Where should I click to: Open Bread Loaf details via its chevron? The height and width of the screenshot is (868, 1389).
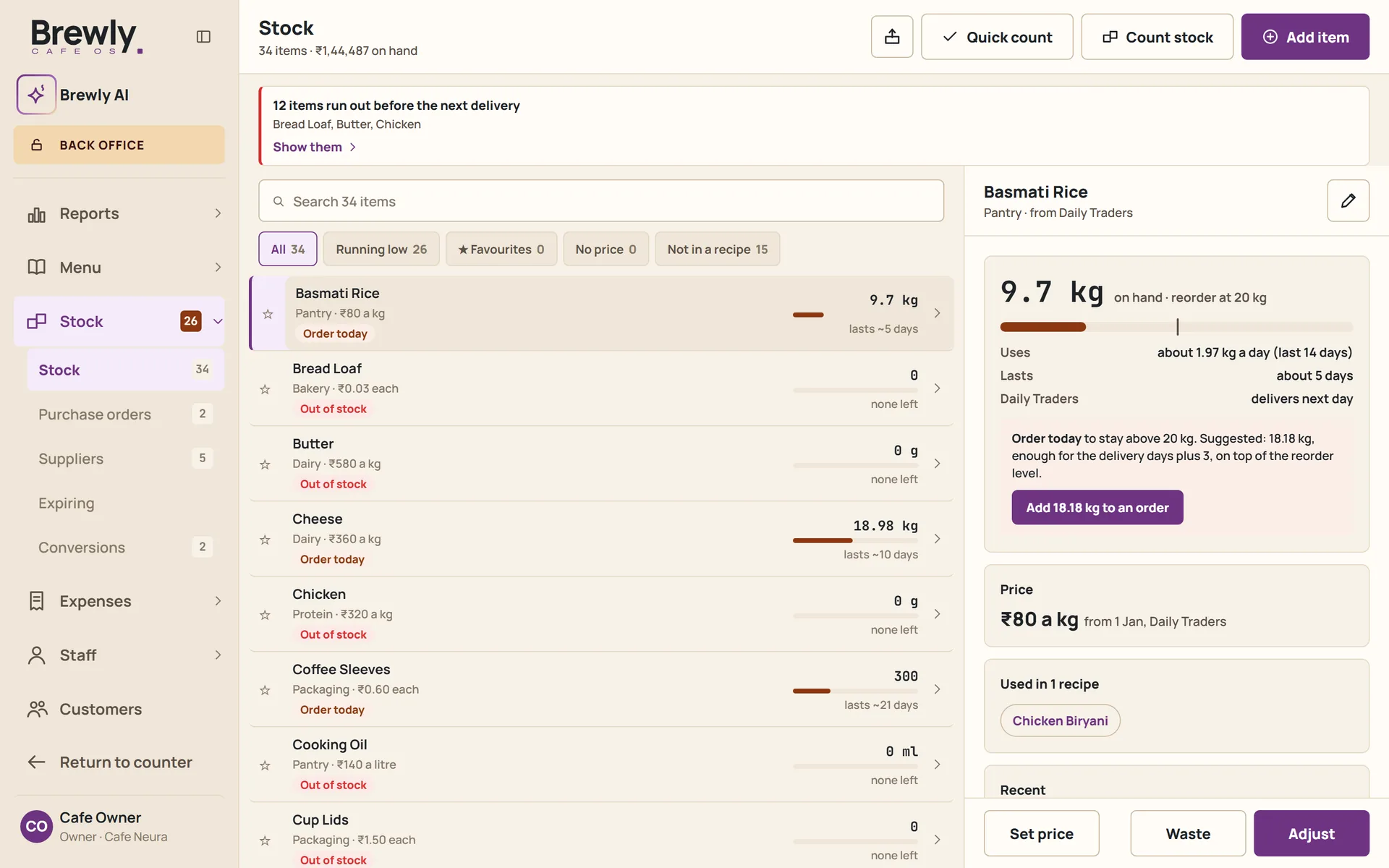(937, 388)
